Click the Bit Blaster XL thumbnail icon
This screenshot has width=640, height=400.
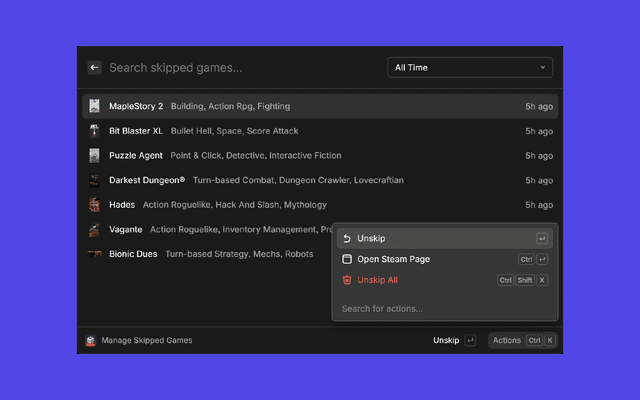(x=94, y=131)
